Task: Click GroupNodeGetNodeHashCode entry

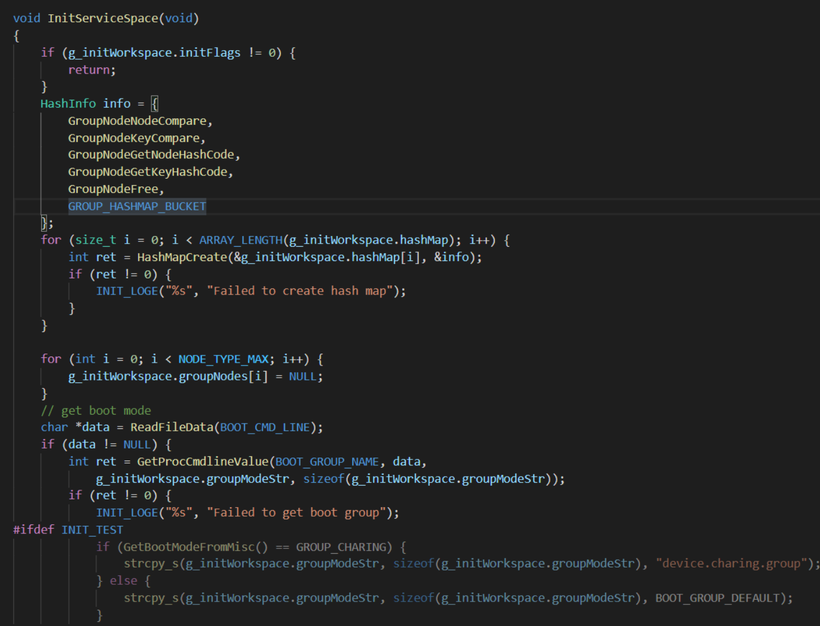Action: coord(151,155)
